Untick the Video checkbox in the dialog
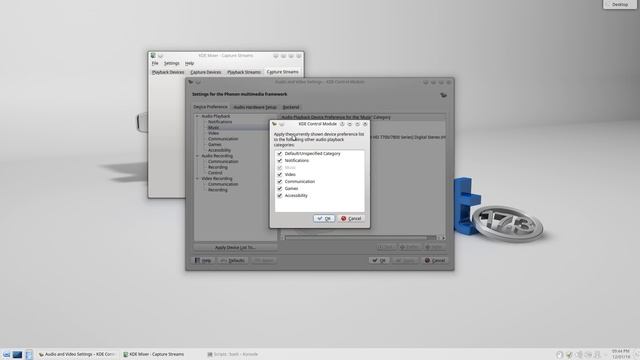Screen dimensions: 640x360 pos(280,175)
